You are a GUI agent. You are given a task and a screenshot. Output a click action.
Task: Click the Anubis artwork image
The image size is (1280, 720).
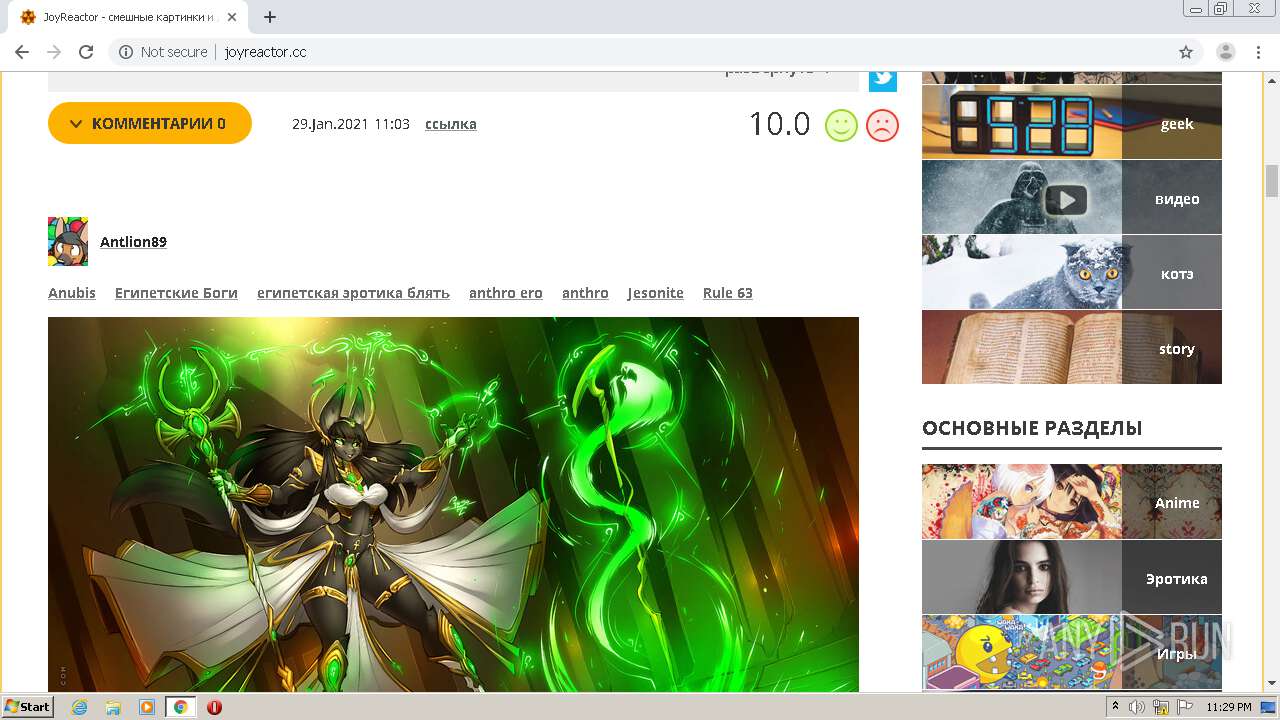click(453, 505)
